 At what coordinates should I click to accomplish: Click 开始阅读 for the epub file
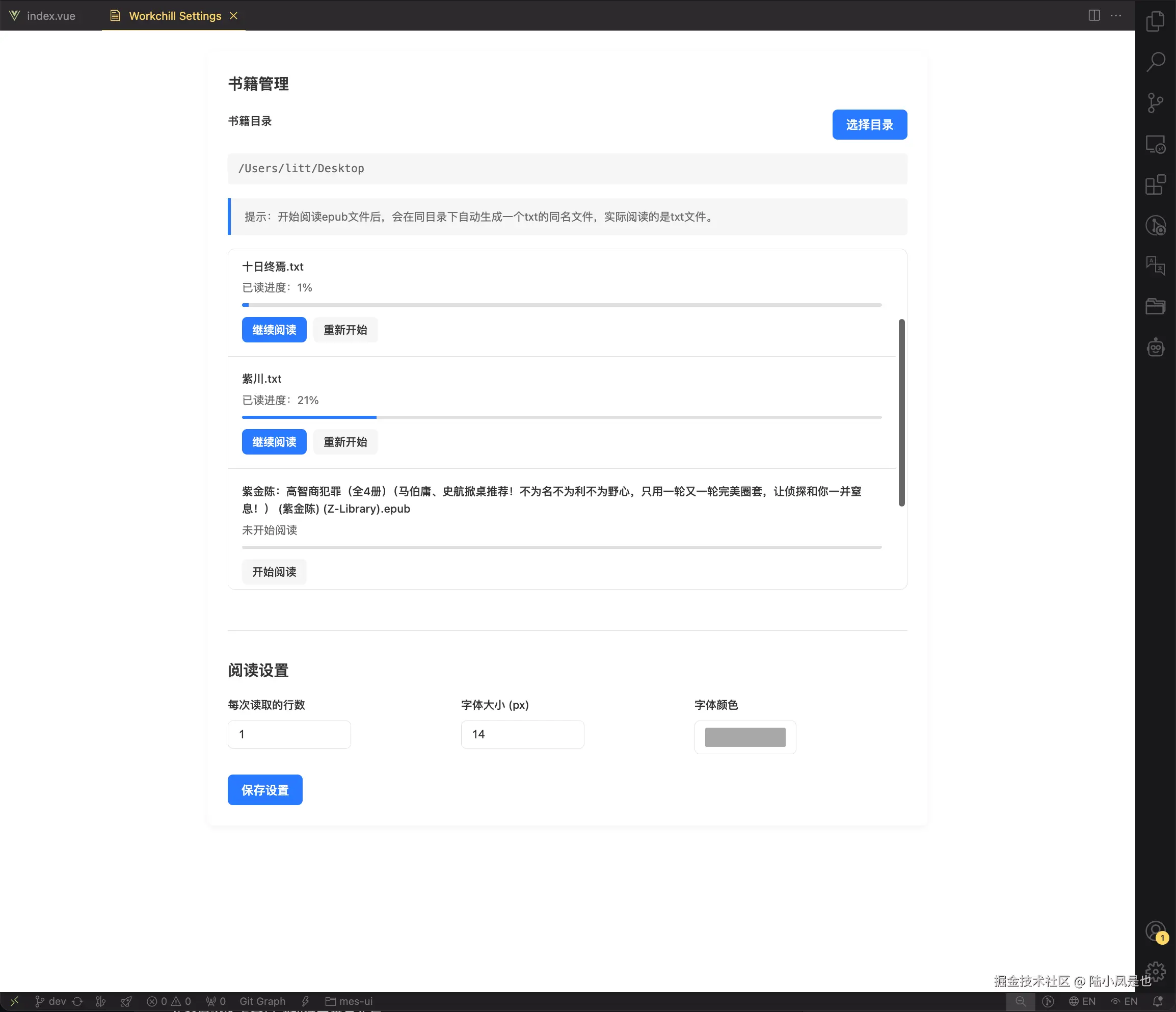(x=274, y=572)
